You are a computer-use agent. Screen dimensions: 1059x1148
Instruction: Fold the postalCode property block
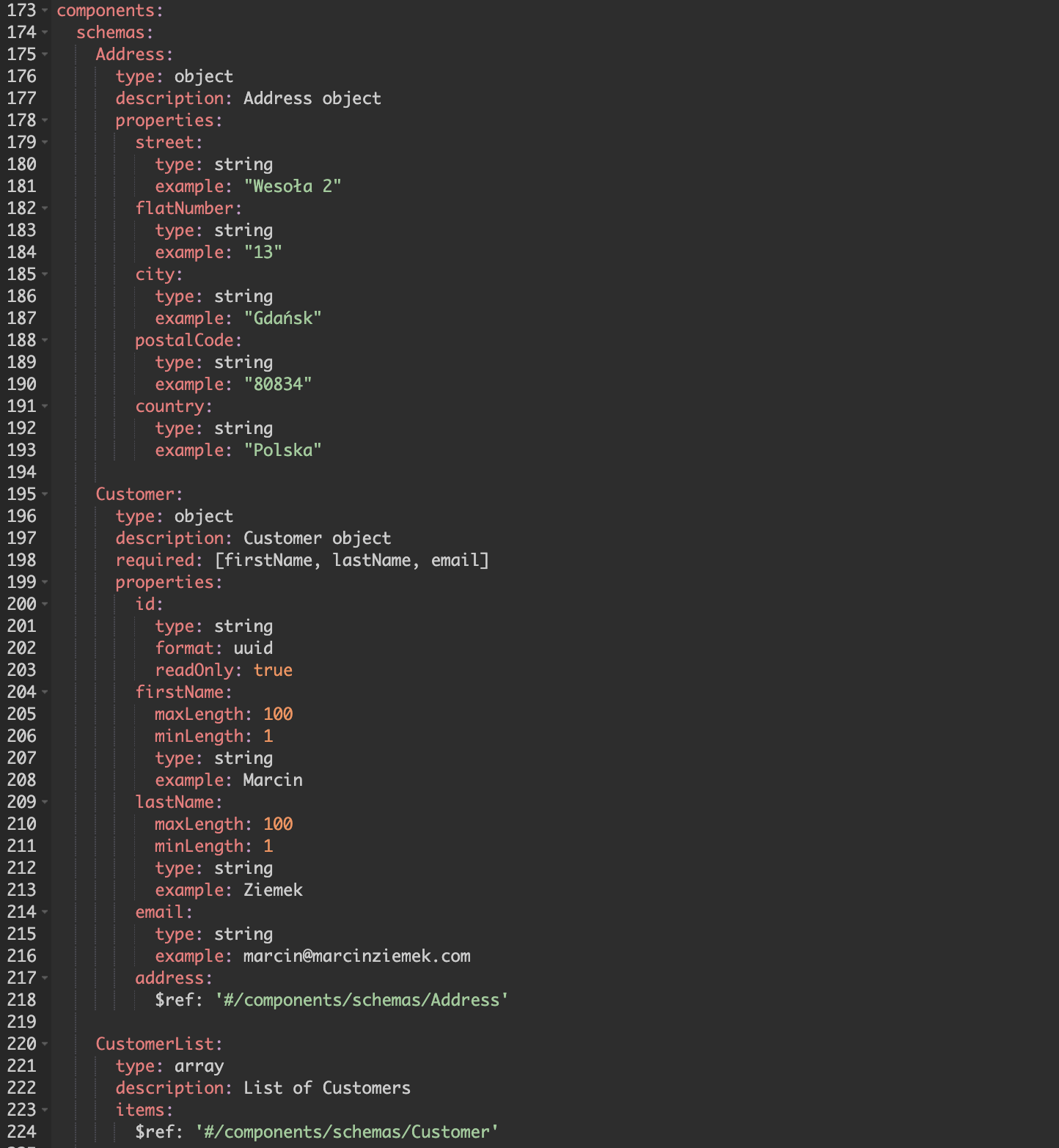[x=45, y=341]
